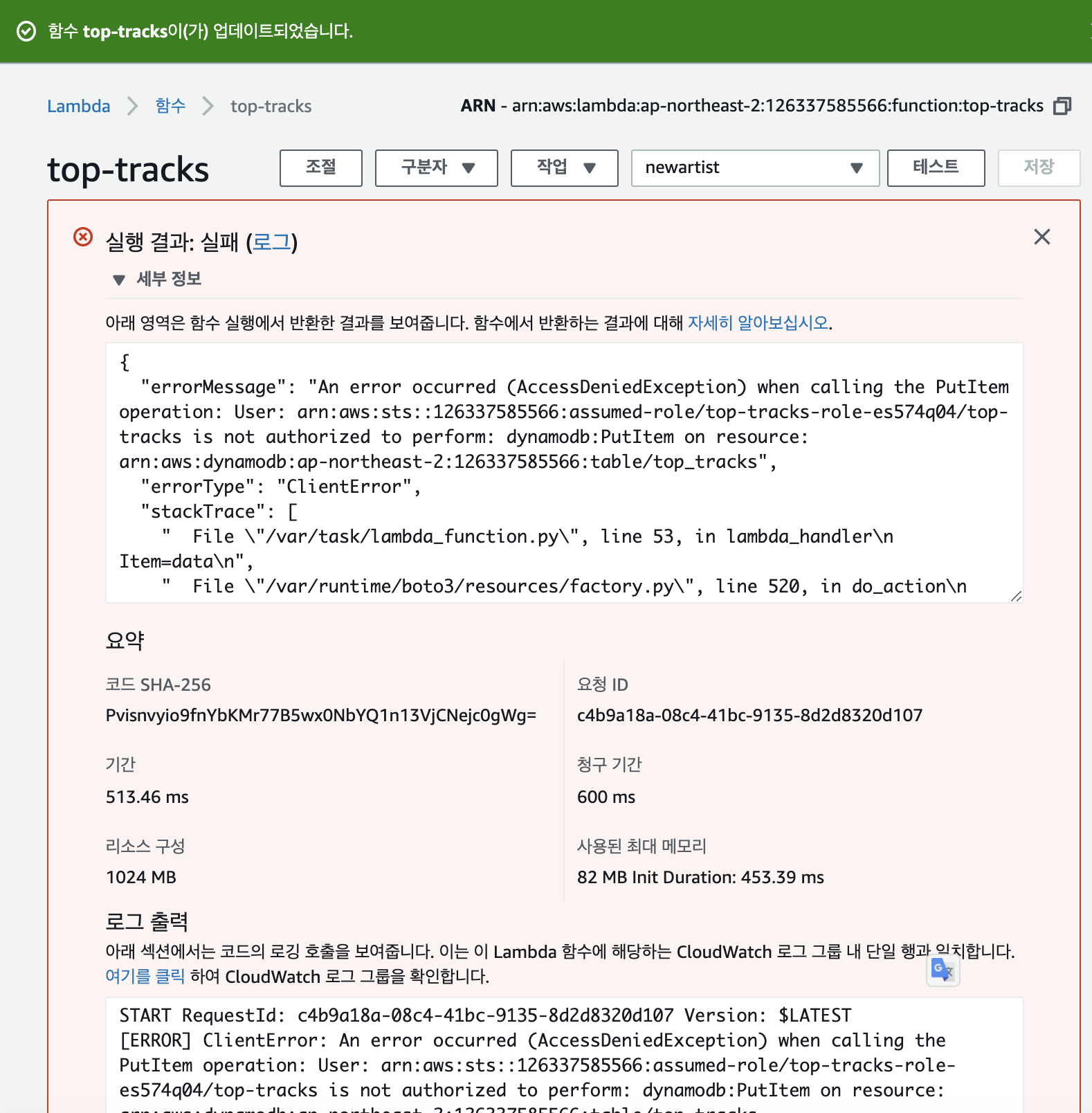Click the code SHA-256 hash value
Screen dimensions: 1092x1113
321,716
